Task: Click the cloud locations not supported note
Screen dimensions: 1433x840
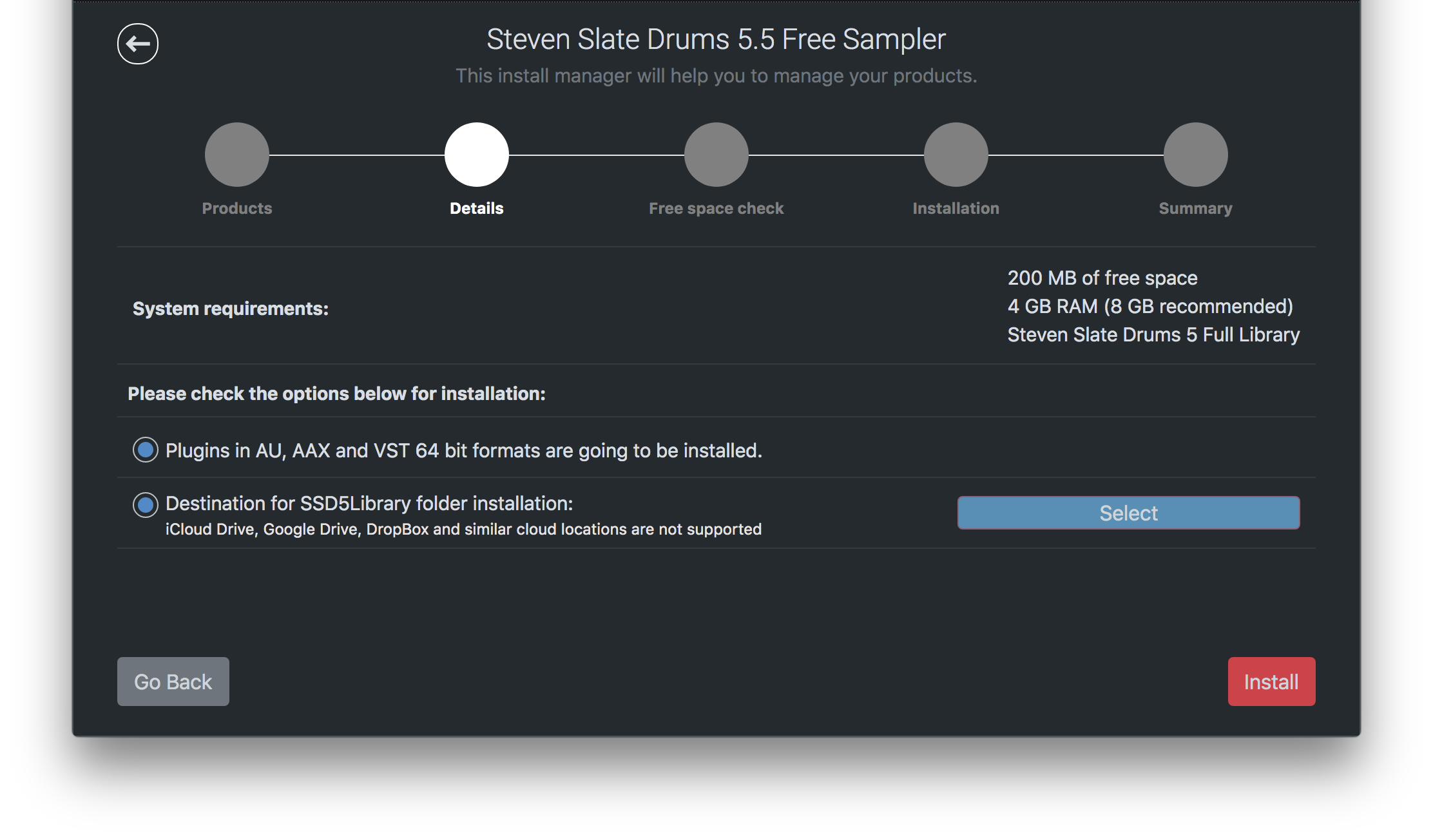Action: (x=463, y=530)
